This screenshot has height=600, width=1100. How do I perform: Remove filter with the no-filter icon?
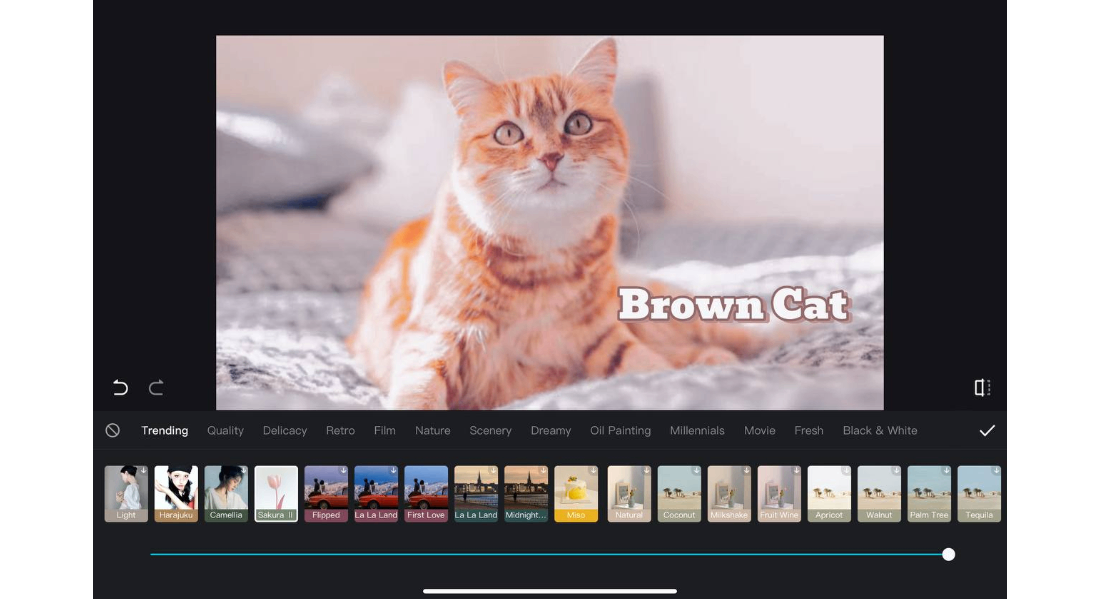112,430
